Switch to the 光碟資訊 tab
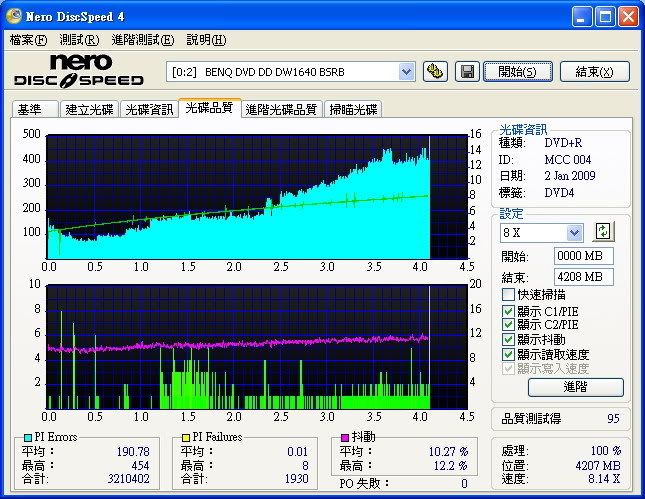Viewport: 645px width, 499px height. pyautogui.click(x=149, y=109)
